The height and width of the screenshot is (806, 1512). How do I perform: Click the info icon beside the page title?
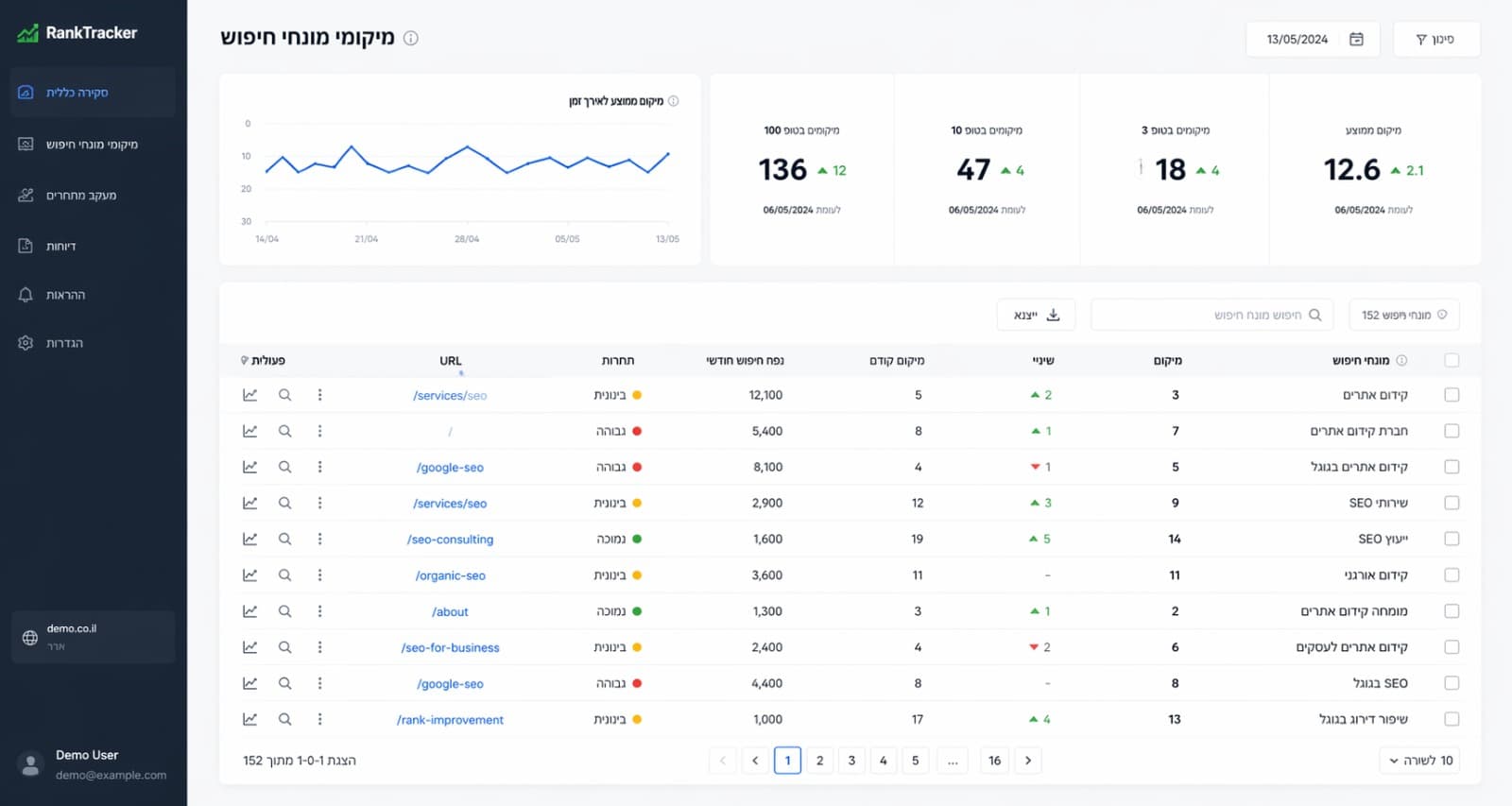[411, 38]
